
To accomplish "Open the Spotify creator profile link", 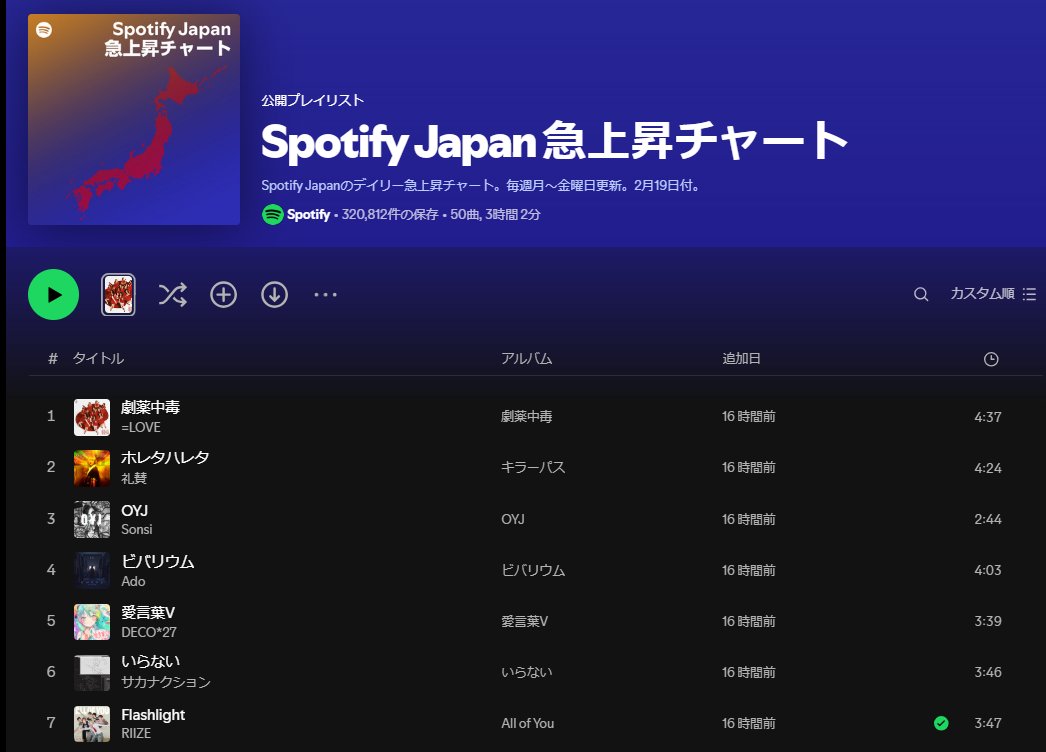I will (x=308, y=214).
